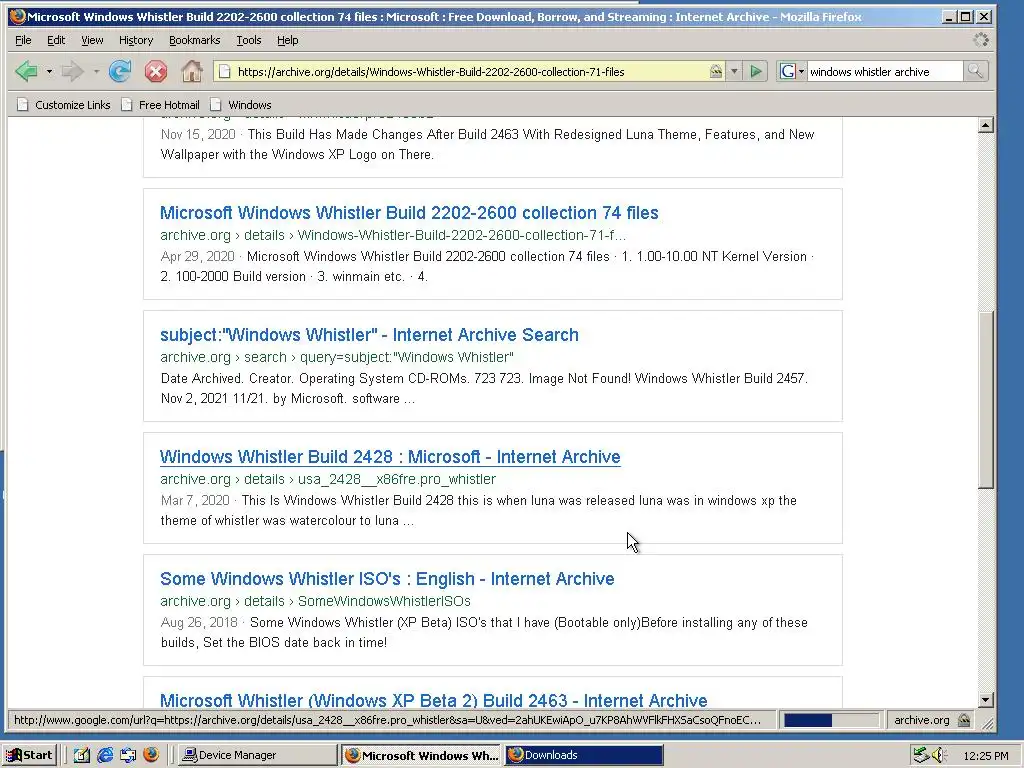Open the File menu
The image size is (1024, 768).
click(x=23, y=40)
